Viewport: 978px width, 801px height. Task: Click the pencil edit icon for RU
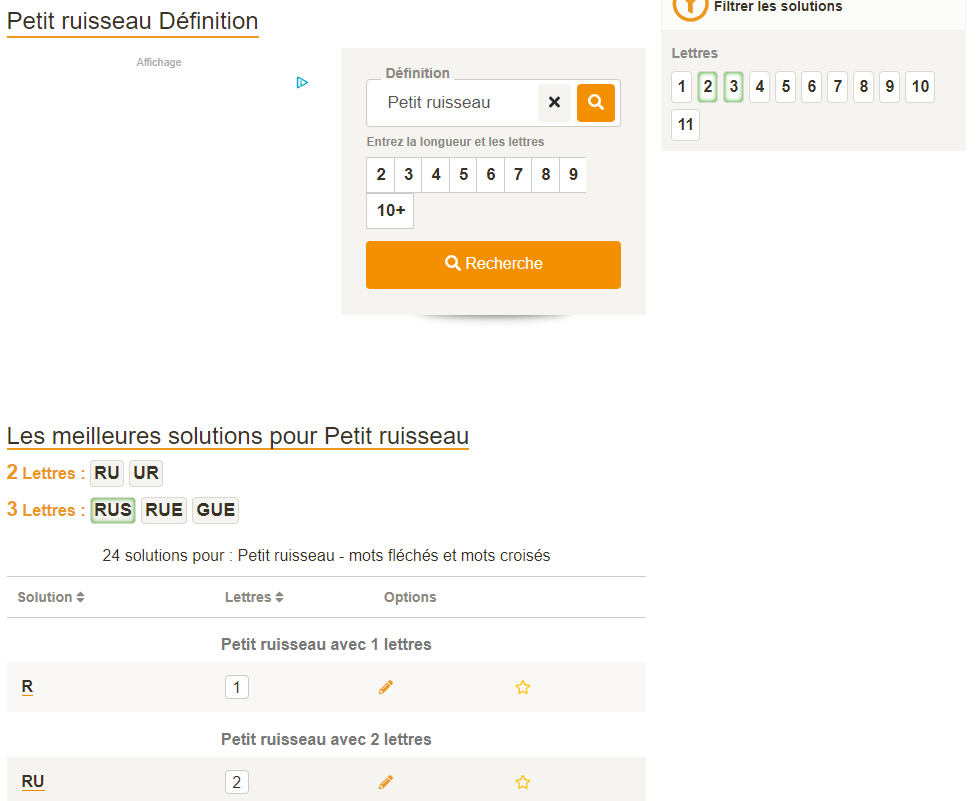click(x=386, y=782)
